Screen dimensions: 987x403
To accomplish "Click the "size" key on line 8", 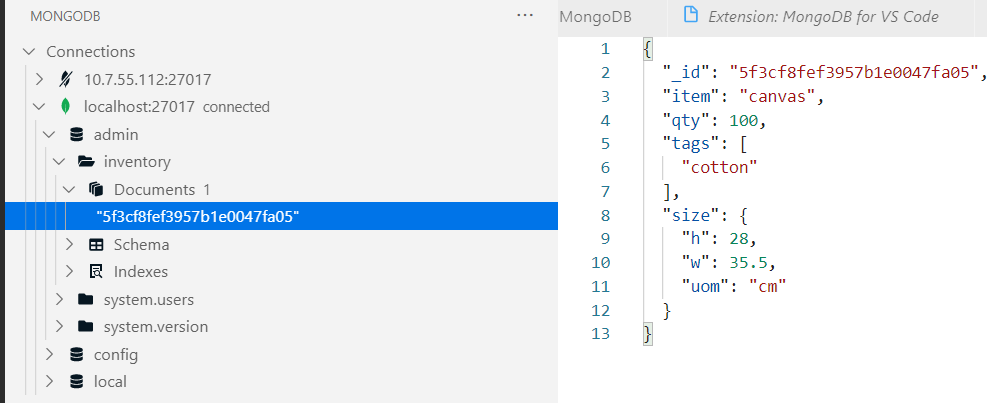I will (692, 215).
